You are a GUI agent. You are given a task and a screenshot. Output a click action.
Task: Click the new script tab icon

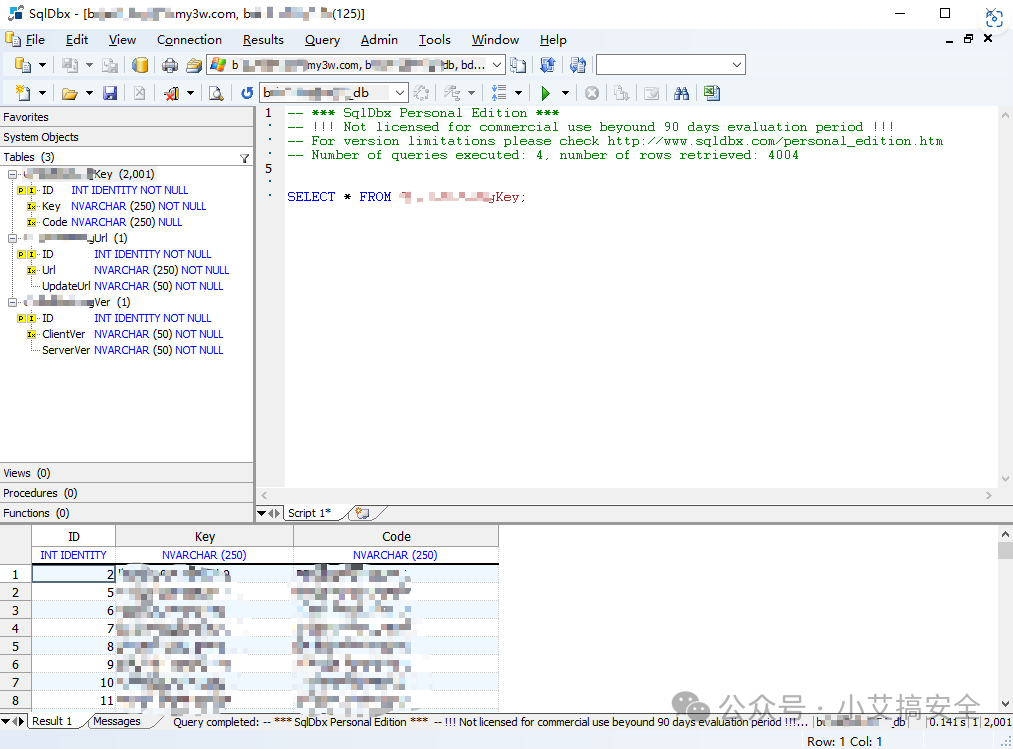tap(362, 513)
